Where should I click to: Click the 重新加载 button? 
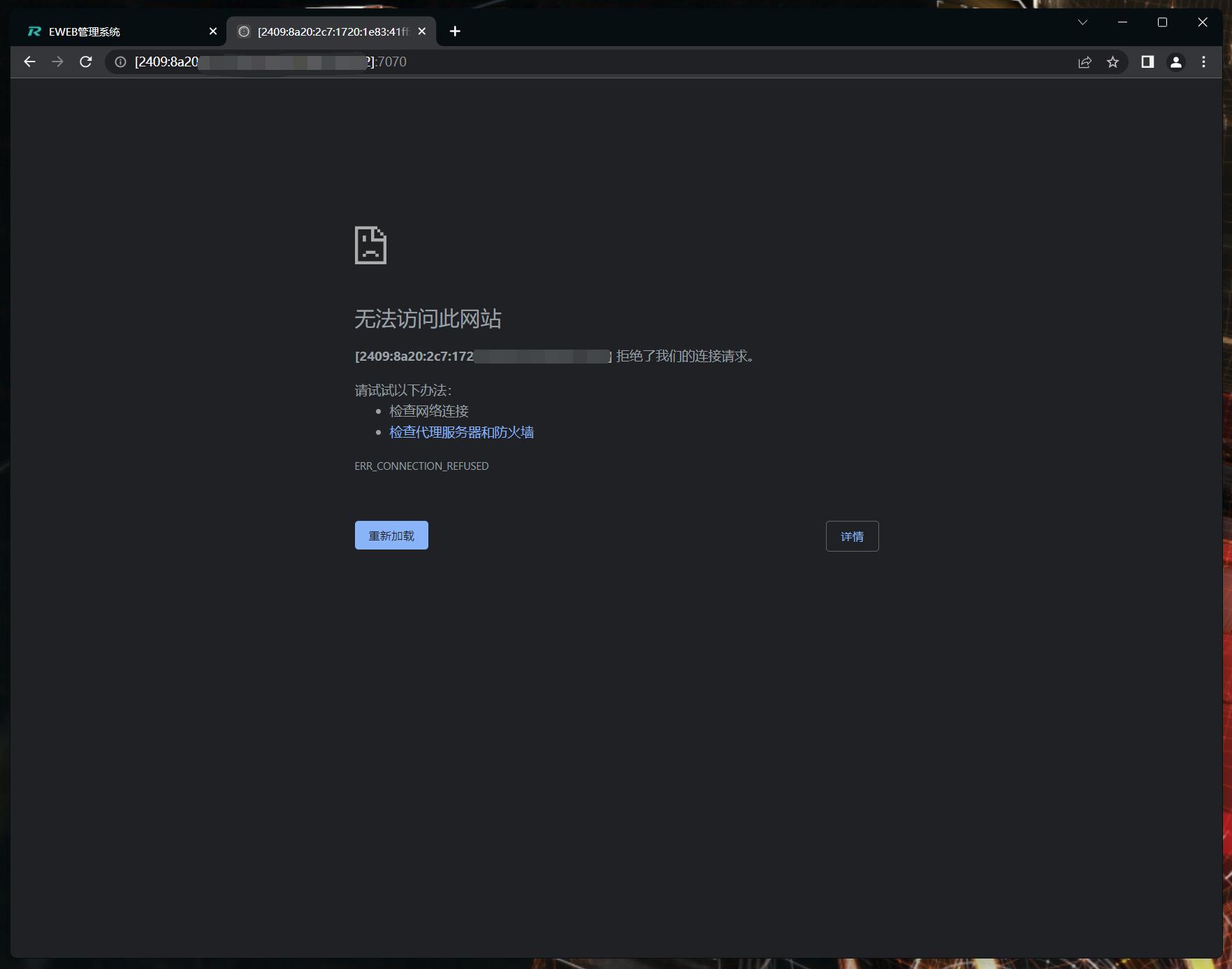pyautogui.click(x=391, y=536)
